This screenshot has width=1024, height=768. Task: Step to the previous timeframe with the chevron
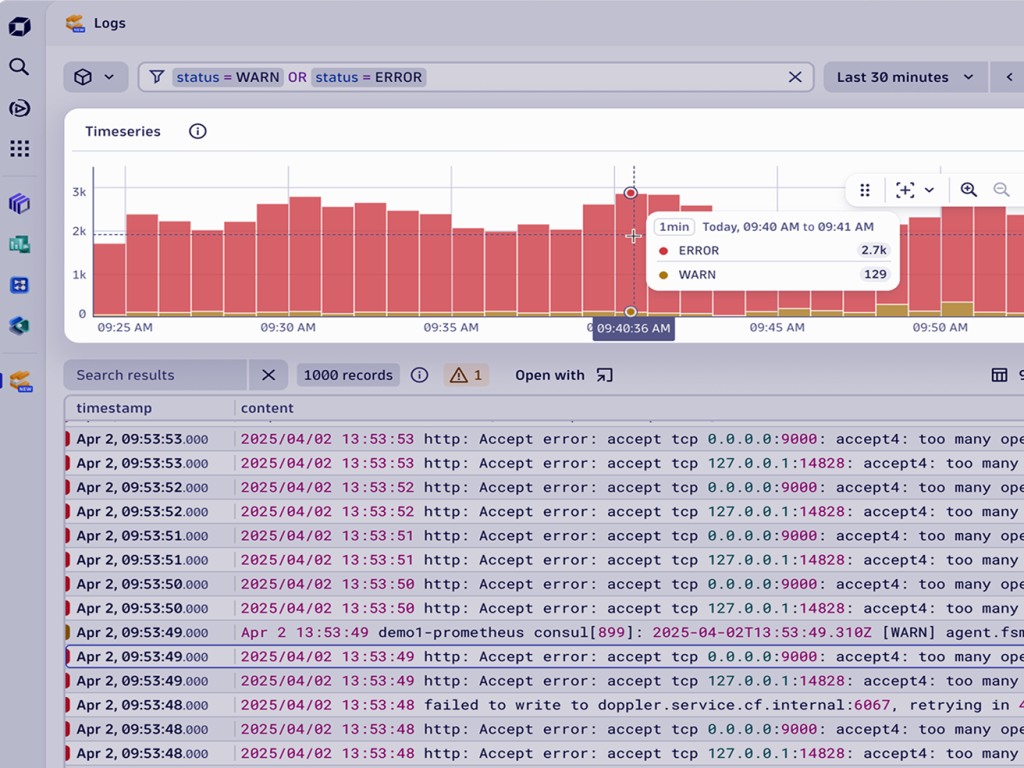(1009, 77)
